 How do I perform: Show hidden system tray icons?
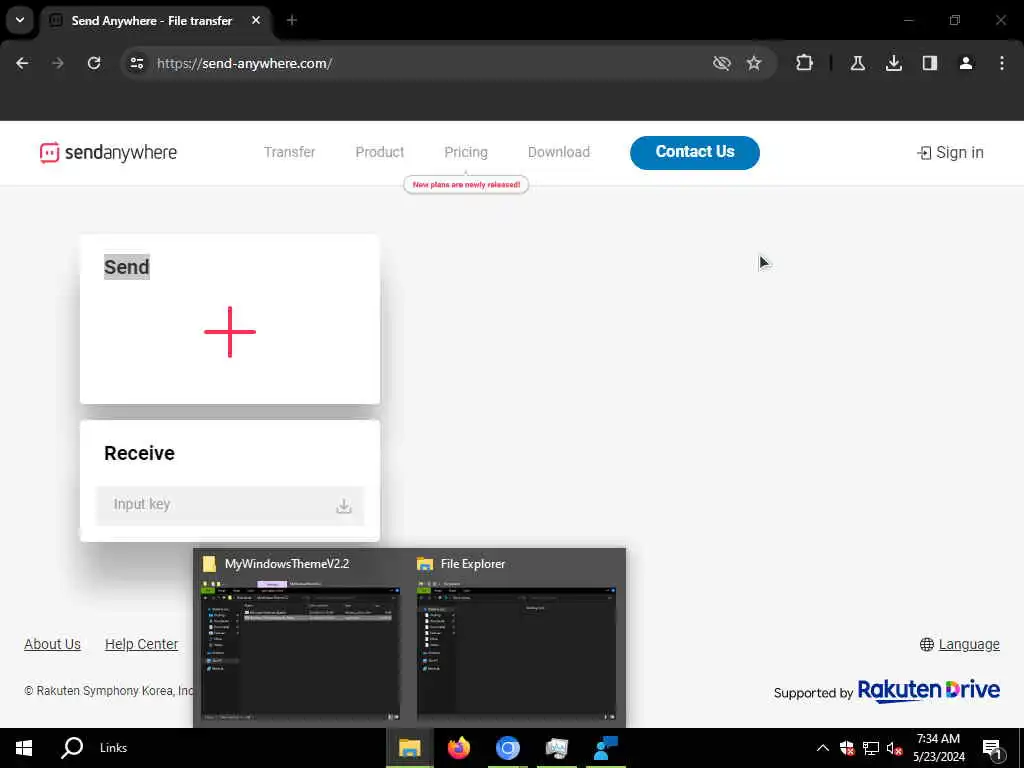[823, 748]
